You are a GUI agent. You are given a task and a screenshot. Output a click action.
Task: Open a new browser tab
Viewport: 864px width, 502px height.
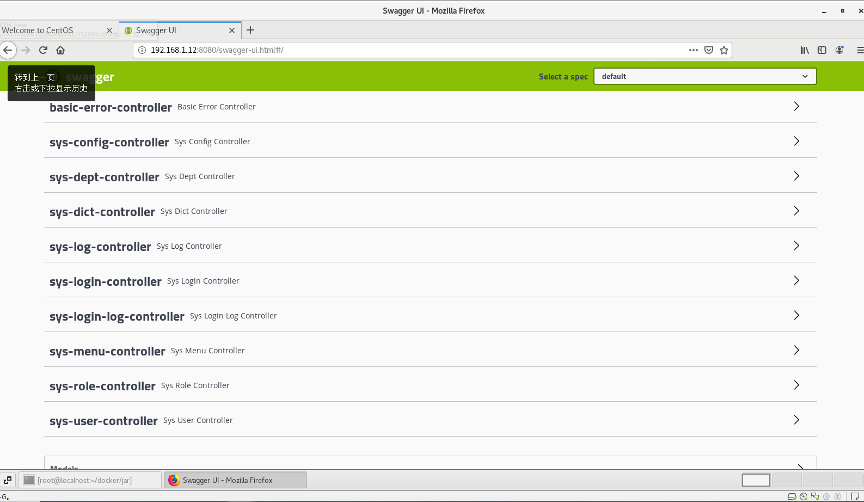[x=250, y=30]
